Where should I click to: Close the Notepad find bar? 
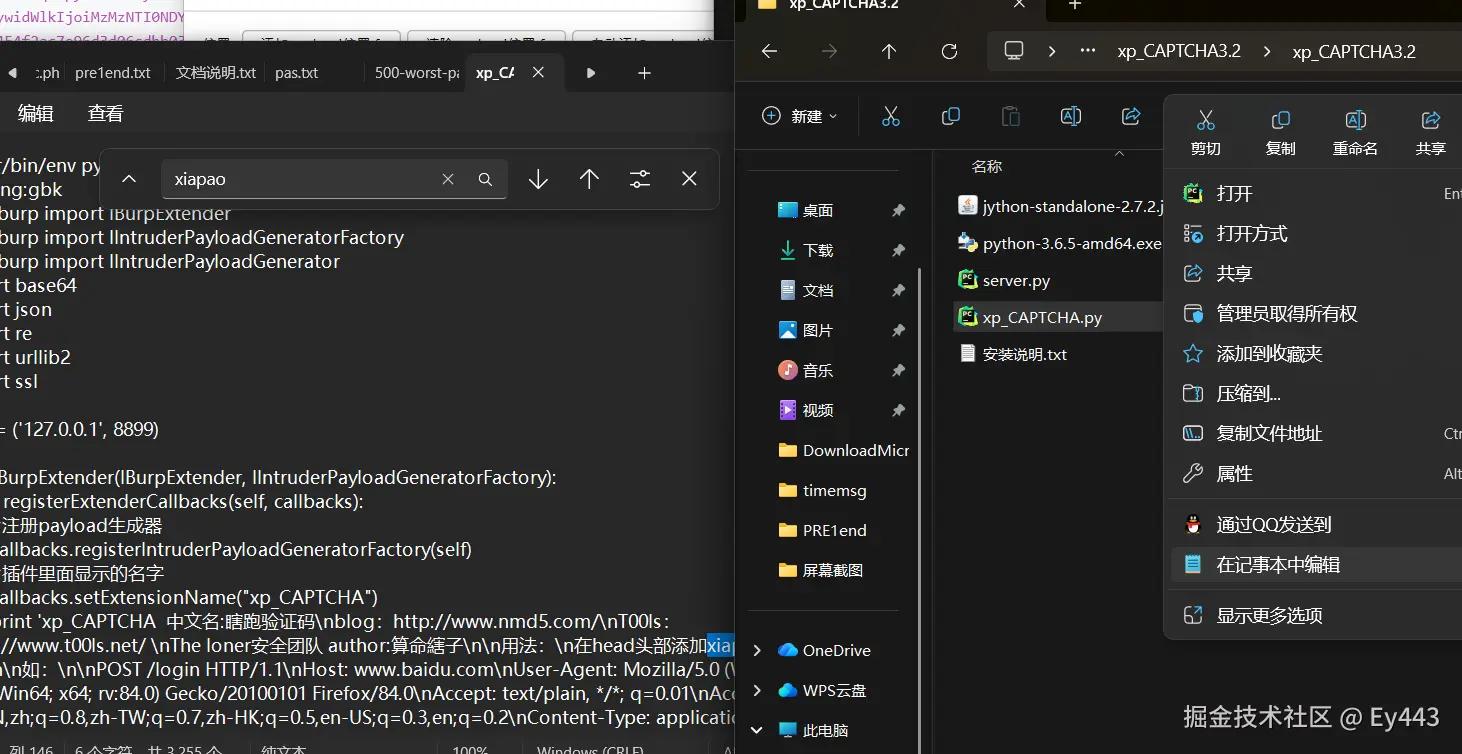(689, 179)
